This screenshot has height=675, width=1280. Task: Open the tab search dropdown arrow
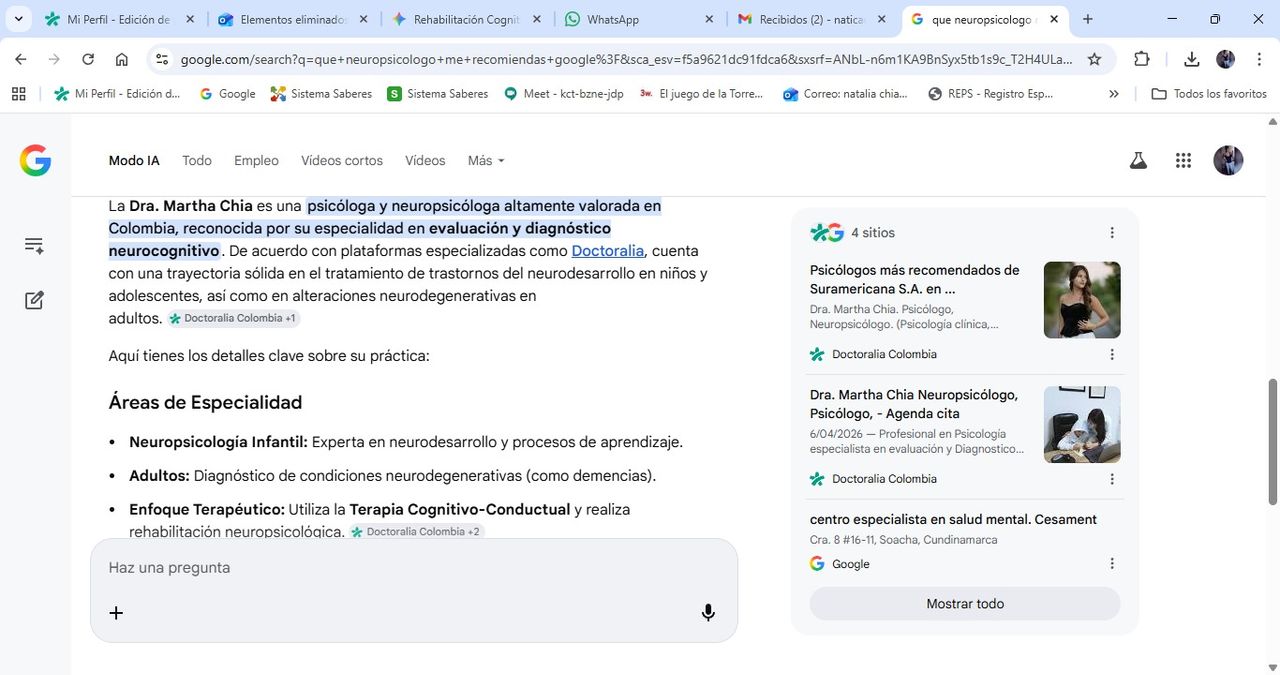(x=18, y=19)
